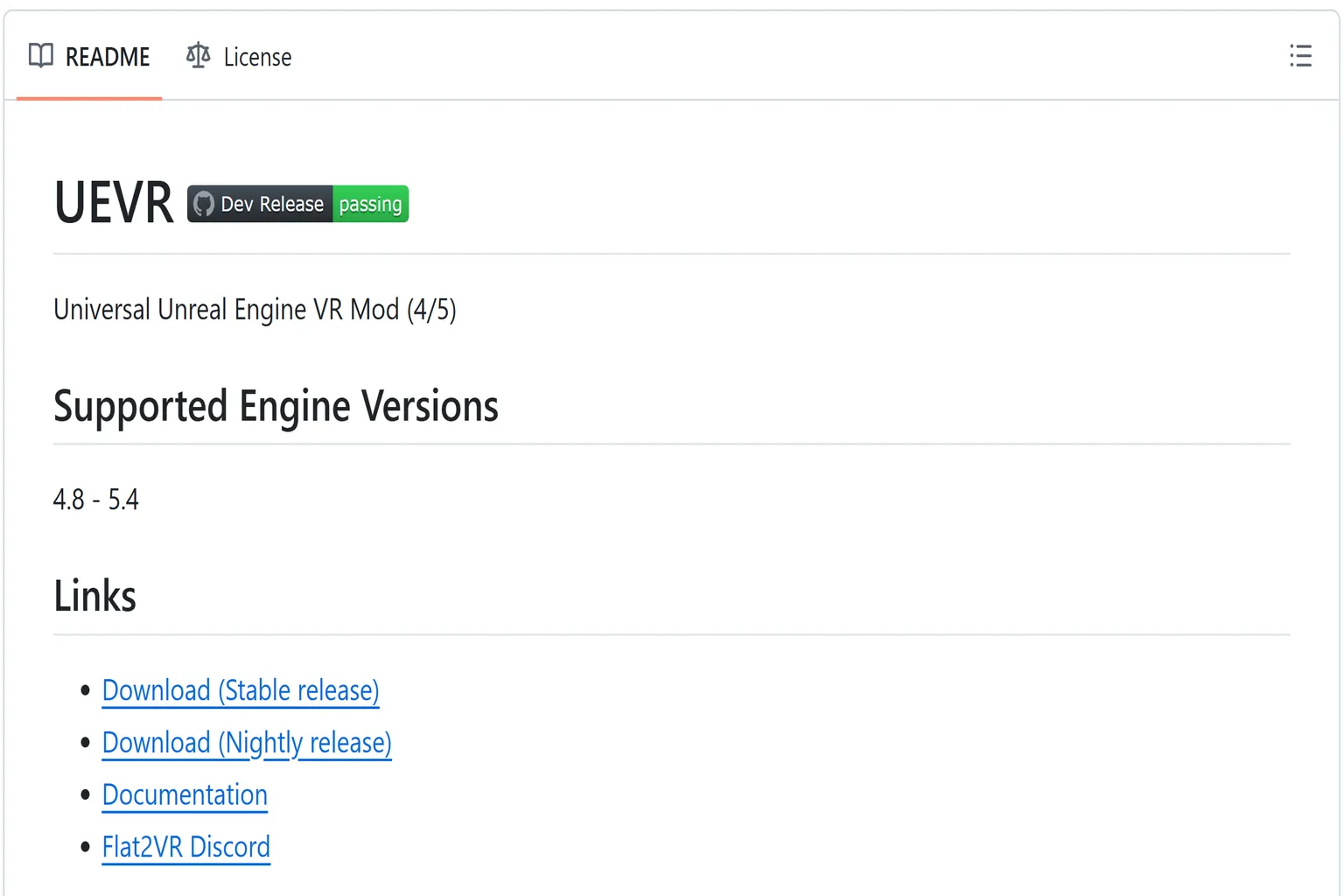1344x896 pixels.
Task: Switch to the README tab
Action: [x=107, y=57]
